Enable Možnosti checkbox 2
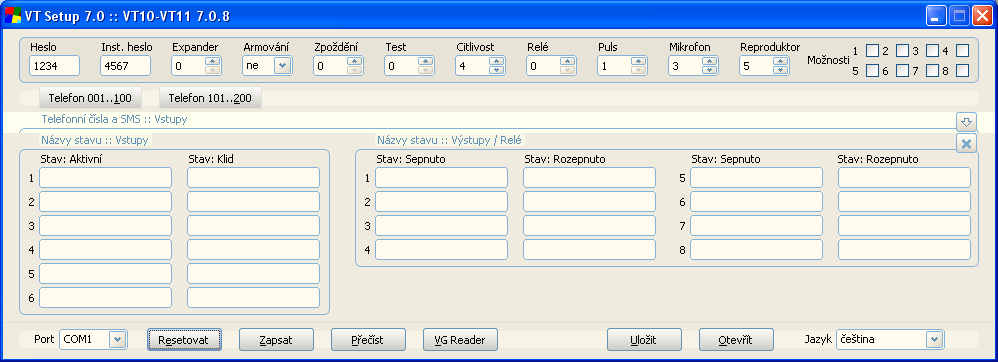 903,50
